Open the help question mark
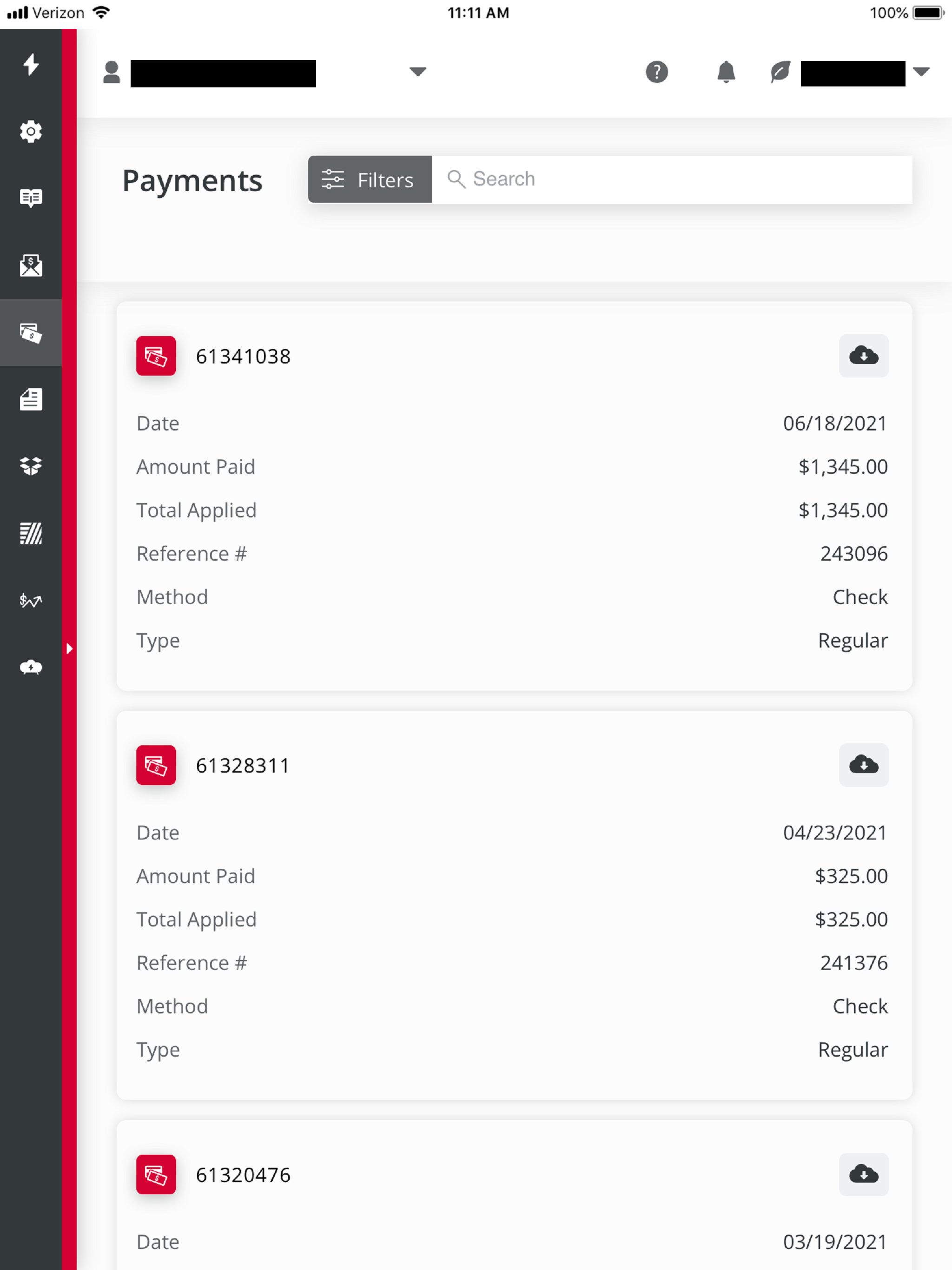 pyautogui.click(x=657, y=72)
